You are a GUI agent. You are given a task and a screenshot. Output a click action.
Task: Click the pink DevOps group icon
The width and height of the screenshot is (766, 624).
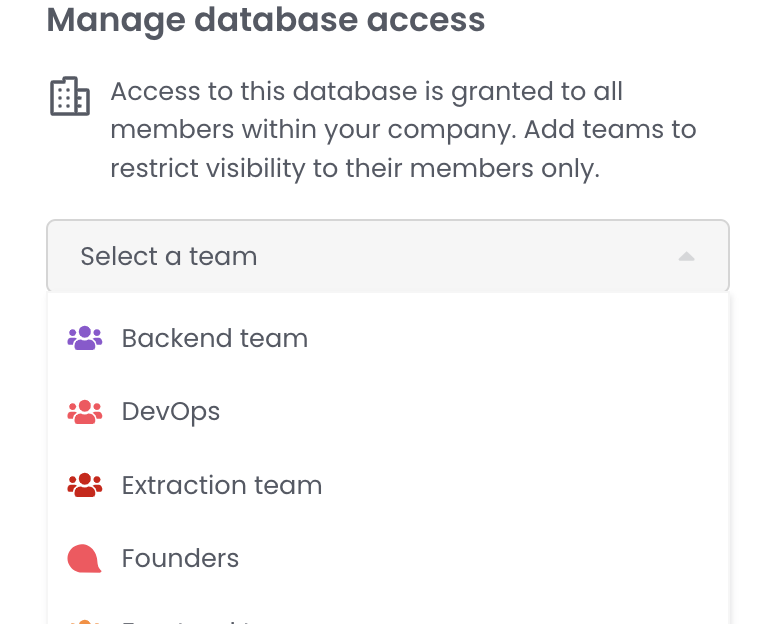click(x=85, y=411)
